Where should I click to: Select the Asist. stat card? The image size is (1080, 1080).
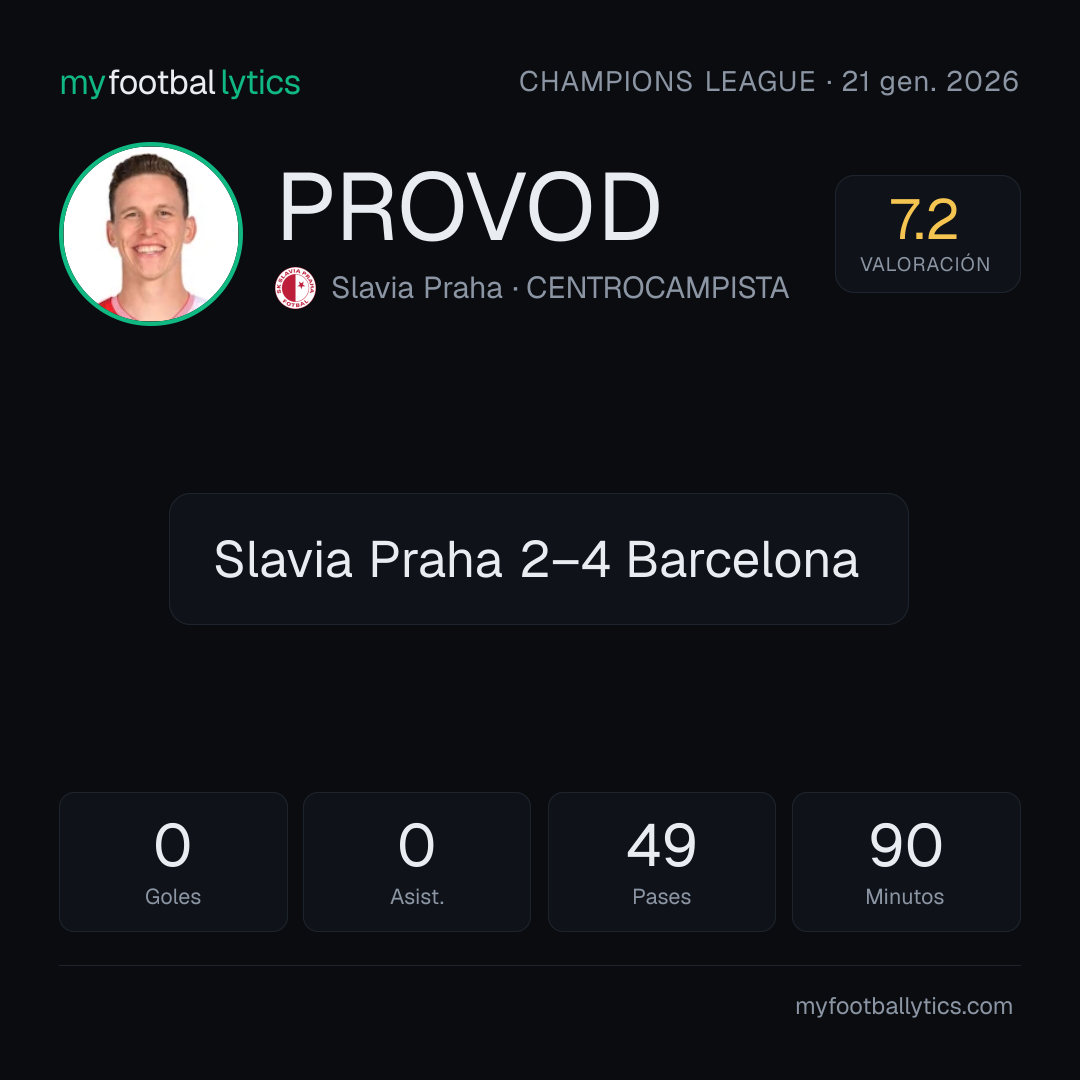417,862
